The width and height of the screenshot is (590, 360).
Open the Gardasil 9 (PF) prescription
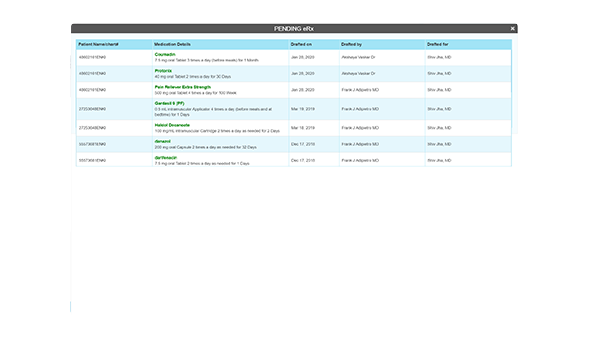pos(169,103)
